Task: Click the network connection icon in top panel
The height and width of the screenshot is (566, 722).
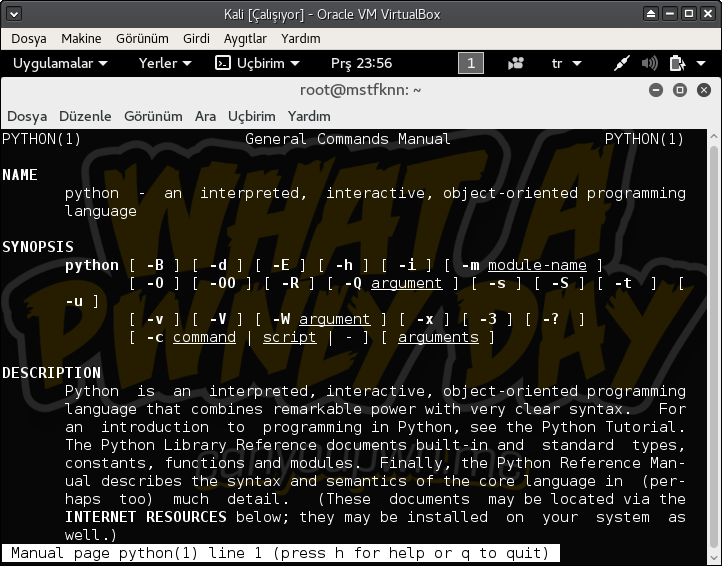Action: point(622,63)
